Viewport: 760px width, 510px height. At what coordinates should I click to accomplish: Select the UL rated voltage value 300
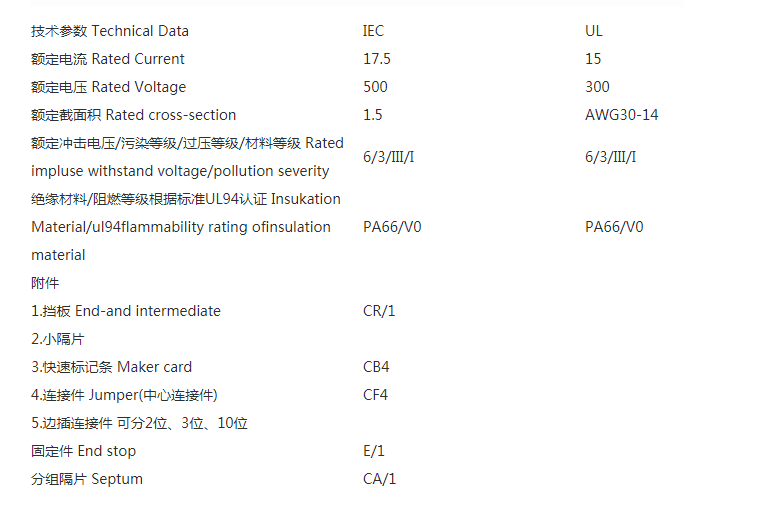597,87
